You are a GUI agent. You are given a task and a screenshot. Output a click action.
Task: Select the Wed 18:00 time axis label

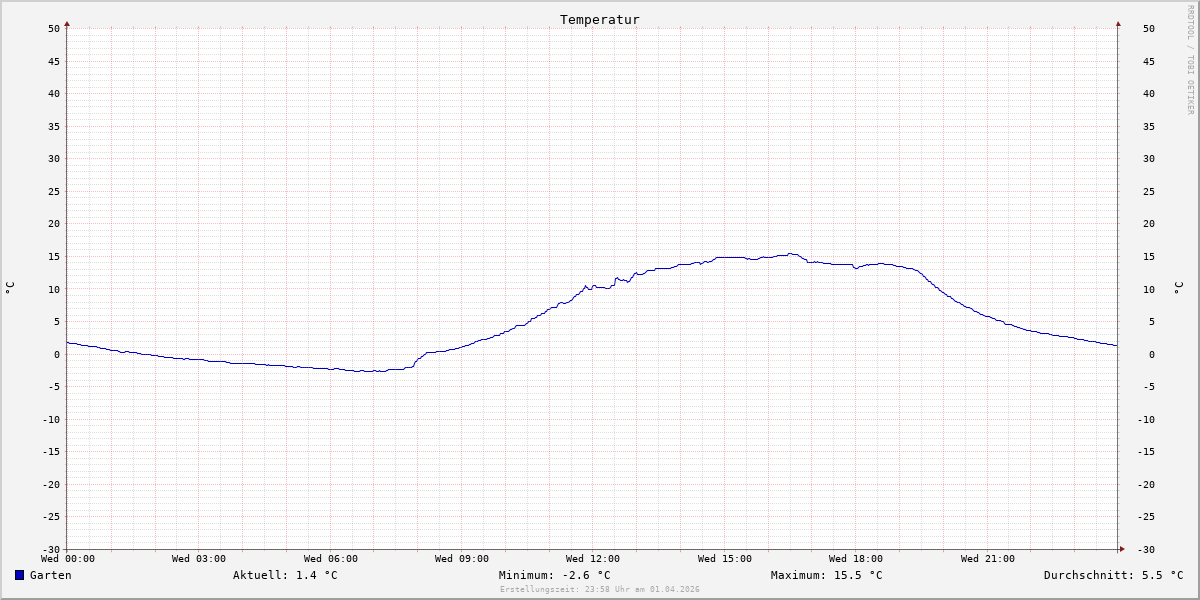[x=856, y=559]
